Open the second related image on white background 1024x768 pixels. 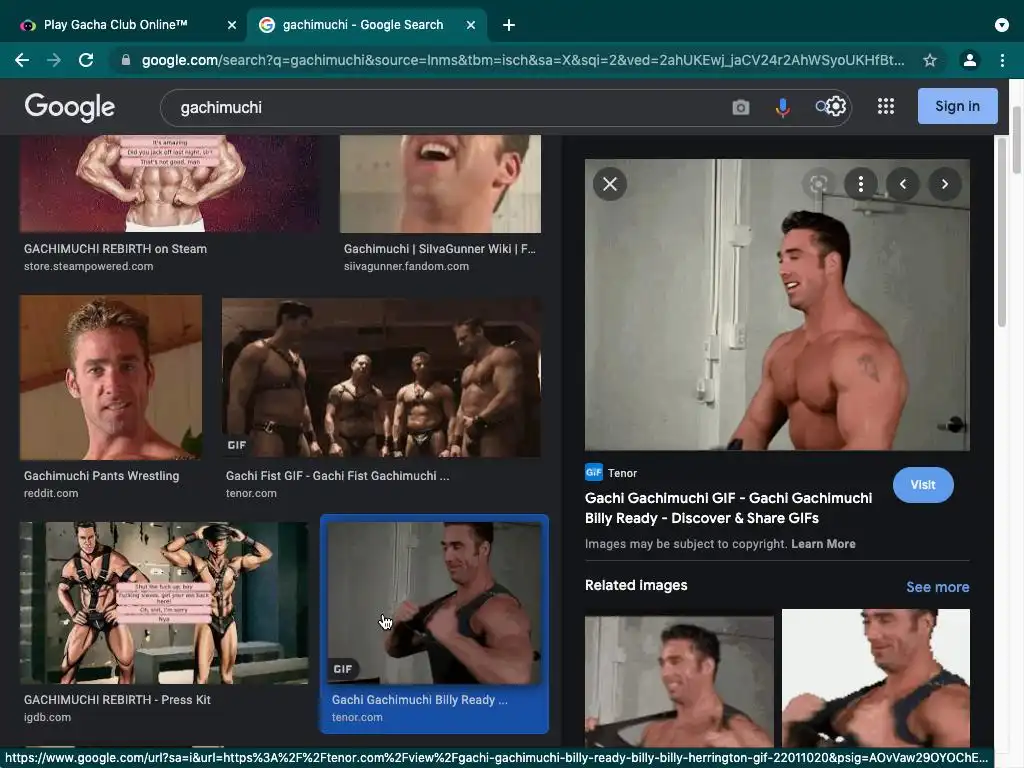876,679
